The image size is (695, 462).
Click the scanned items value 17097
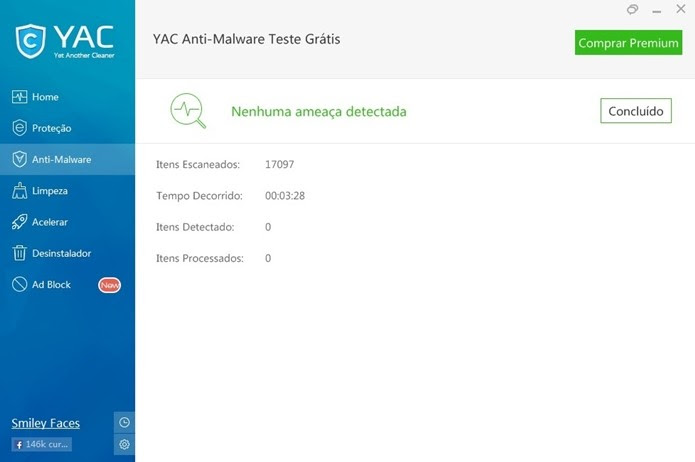279,164
